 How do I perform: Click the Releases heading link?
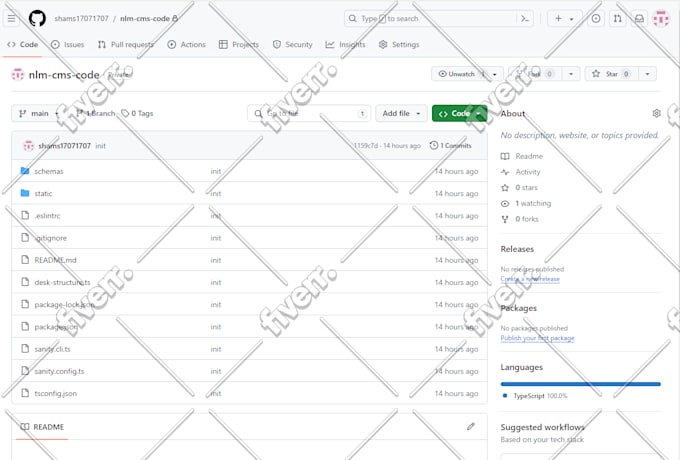point(517,249)
